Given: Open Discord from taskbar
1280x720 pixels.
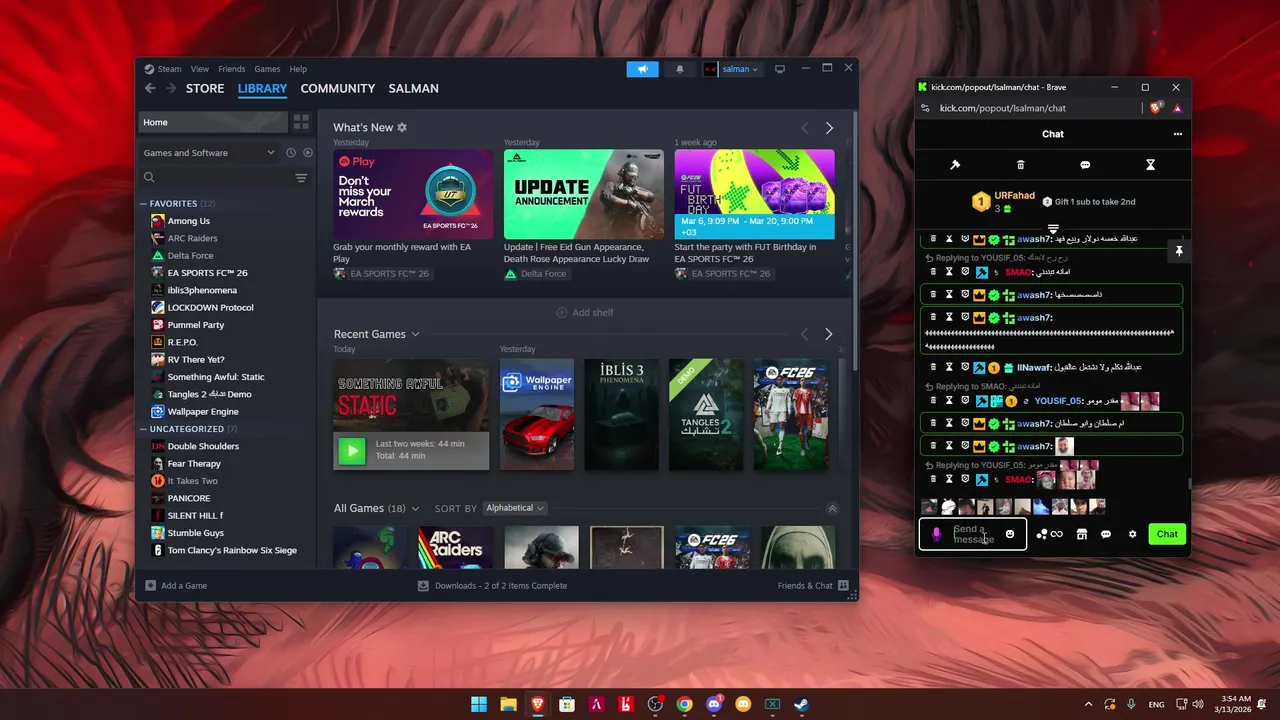Looking at the screenshot, I should [714, 704].
